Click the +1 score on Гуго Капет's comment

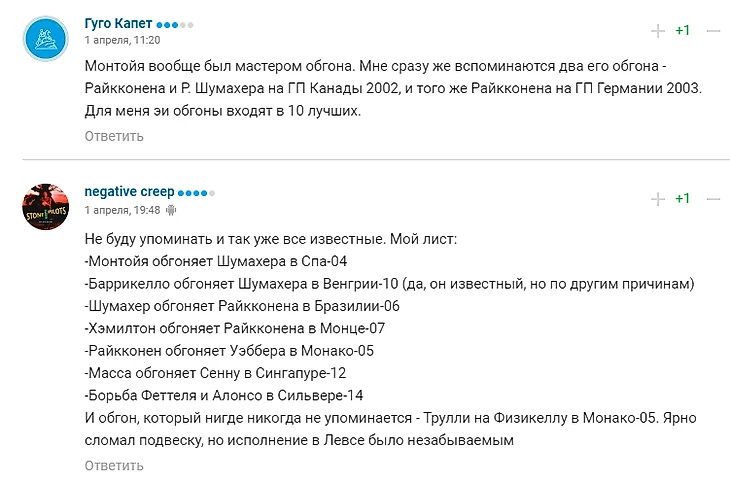click(x=683, y=31)
